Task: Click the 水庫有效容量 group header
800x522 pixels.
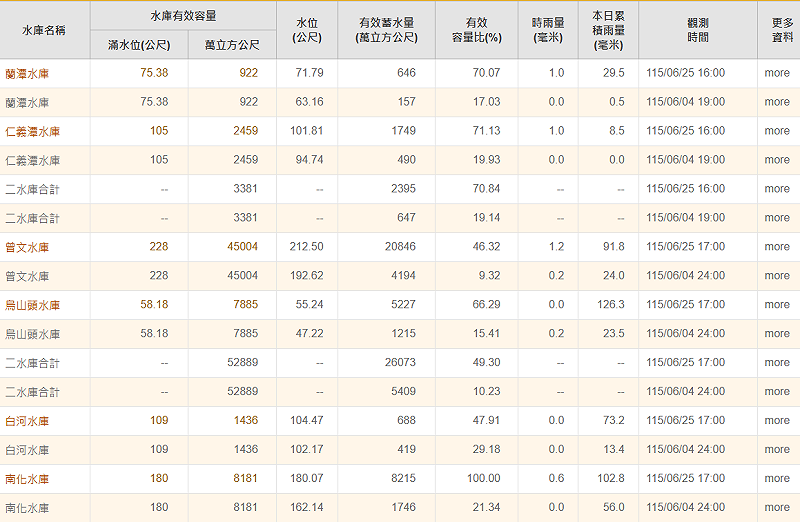Action: pyautogui.click(x=184, y=16)
